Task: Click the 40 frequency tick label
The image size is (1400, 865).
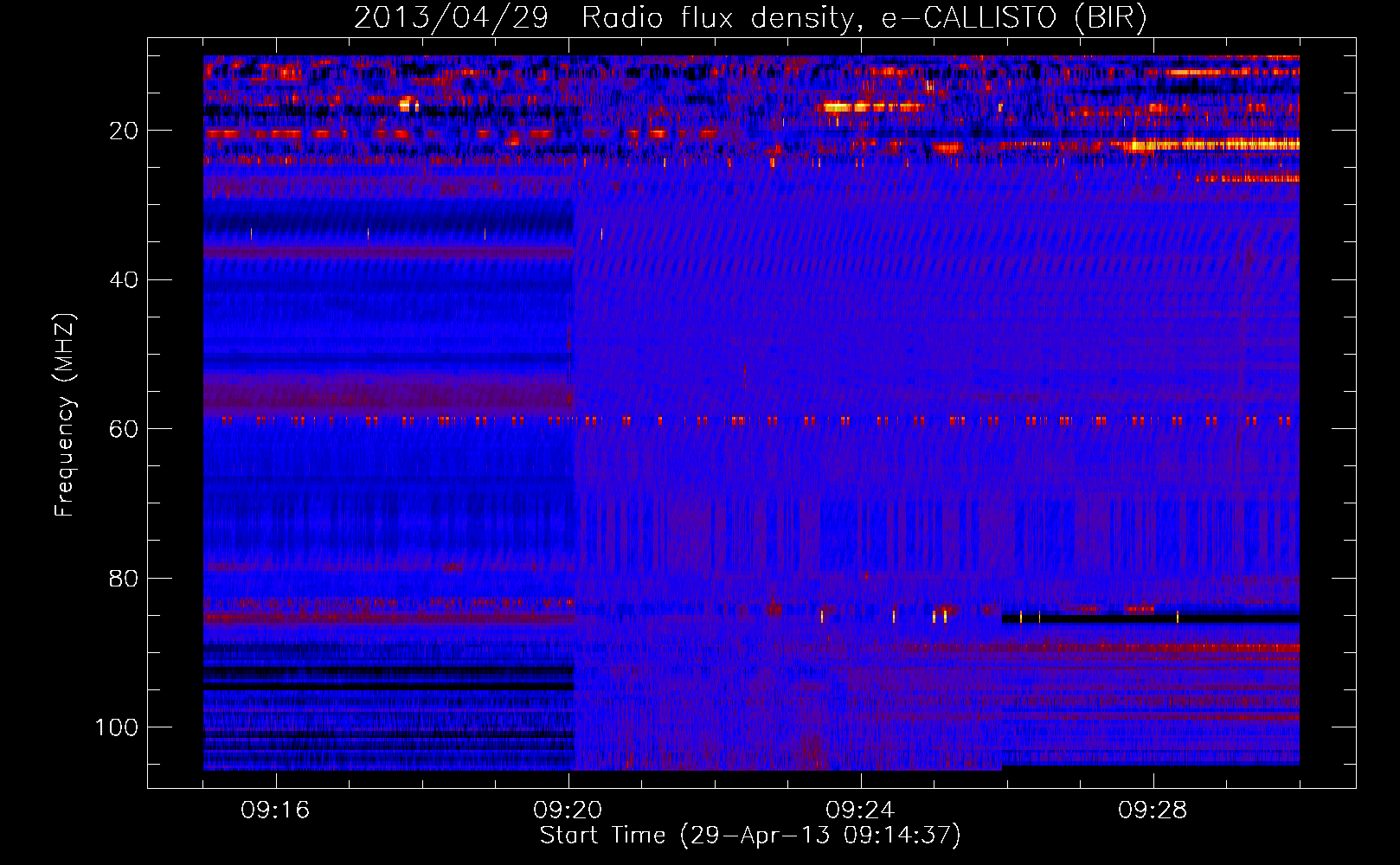Action: [x=125, y=279]
